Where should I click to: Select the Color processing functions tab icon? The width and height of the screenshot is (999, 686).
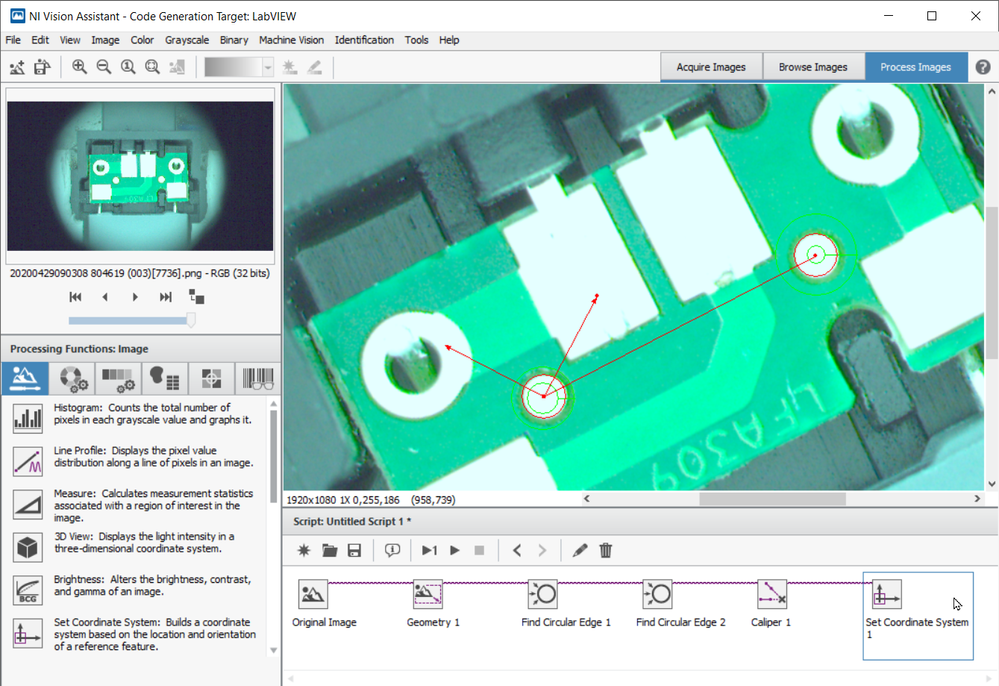click(x=71, y=379)
